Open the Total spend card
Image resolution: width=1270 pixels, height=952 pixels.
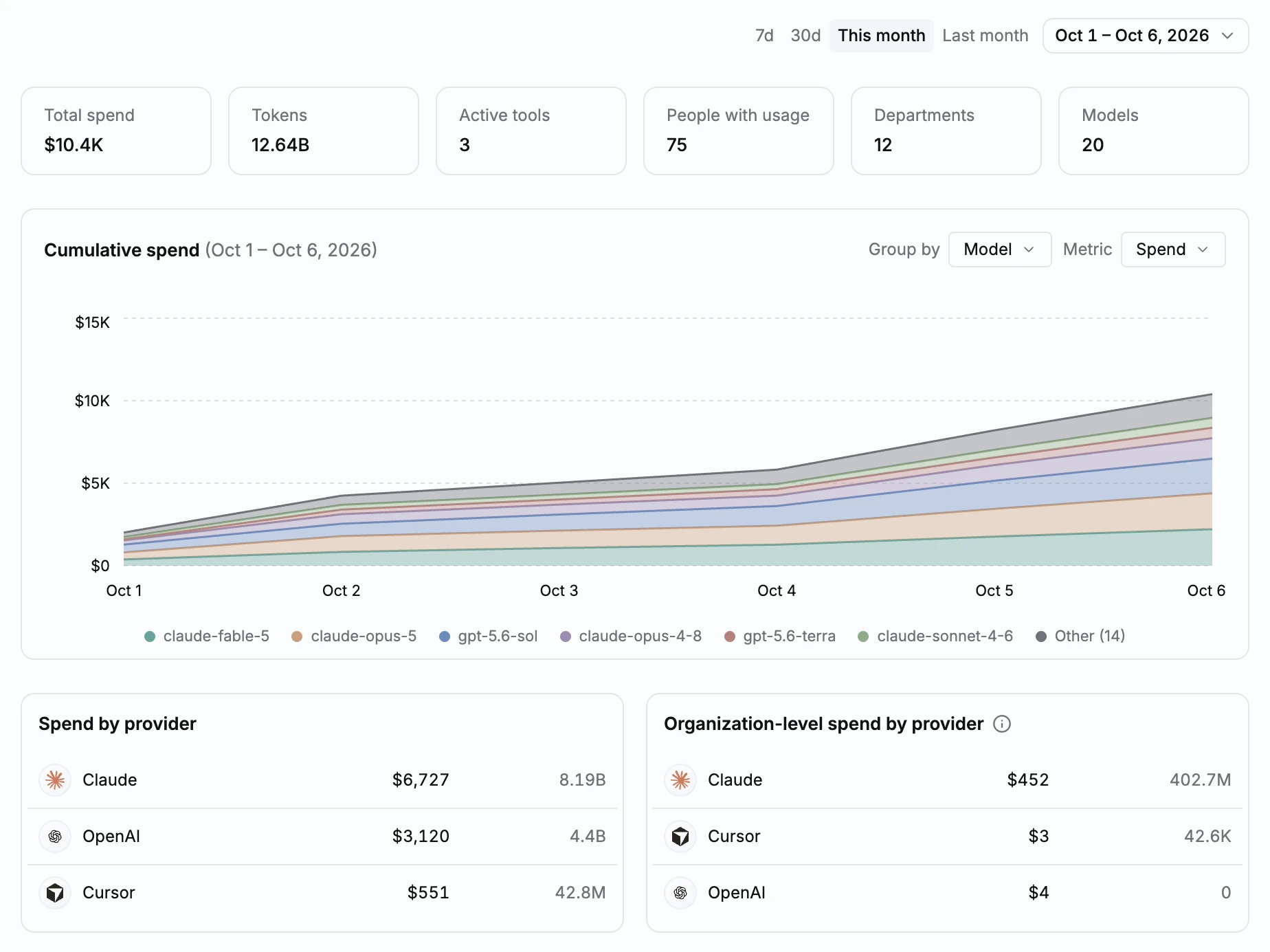[116, 131]
